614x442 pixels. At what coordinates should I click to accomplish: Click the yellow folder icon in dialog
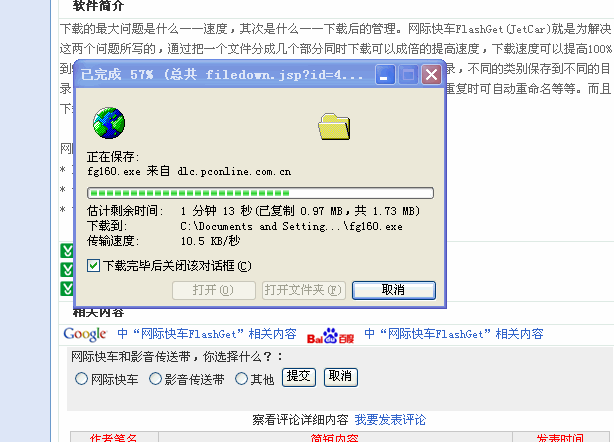click(334, 126)
